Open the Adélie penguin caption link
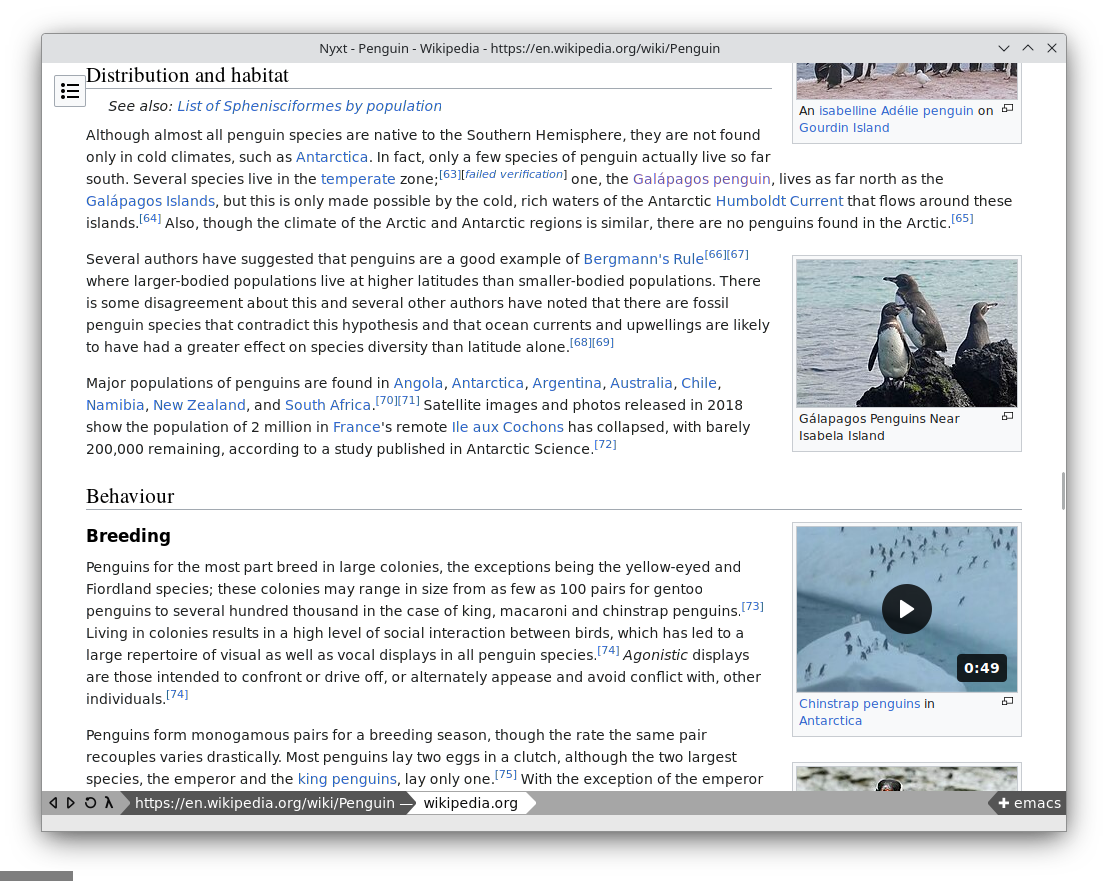This screenshot has height=881, width=1108. 927,110
